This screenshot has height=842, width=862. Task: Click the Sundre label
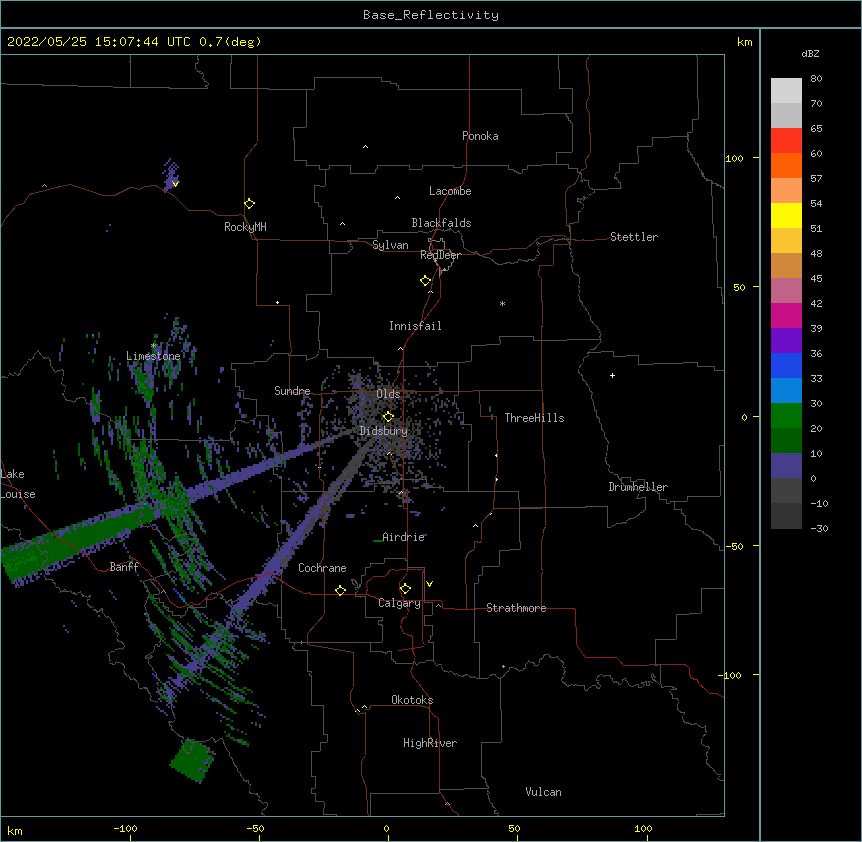click(x=292, y=391)
